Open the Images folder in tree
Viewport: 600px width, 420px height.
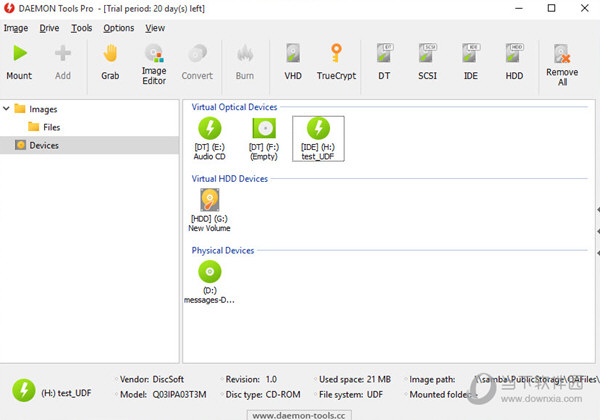pos(36,109)
